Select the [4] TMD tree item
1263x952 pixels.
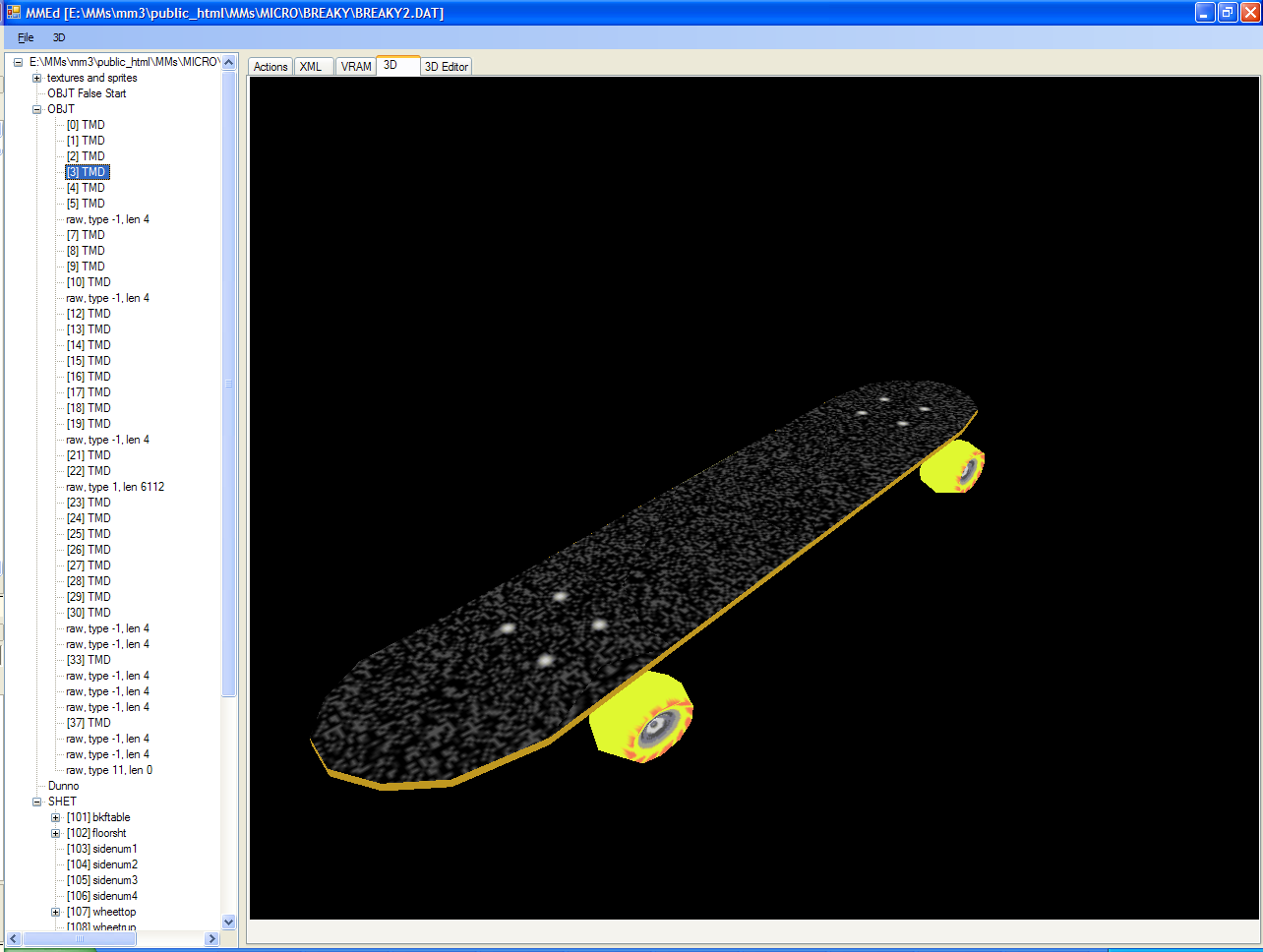(x=86, y=188)
